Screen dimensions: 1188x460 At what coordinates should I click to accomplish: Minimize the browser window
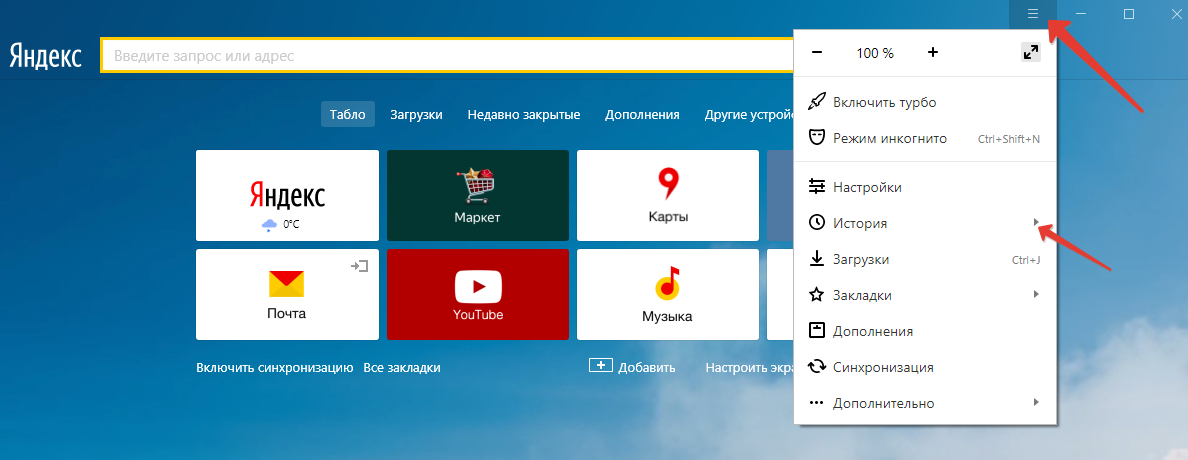tap(1081, 14)
